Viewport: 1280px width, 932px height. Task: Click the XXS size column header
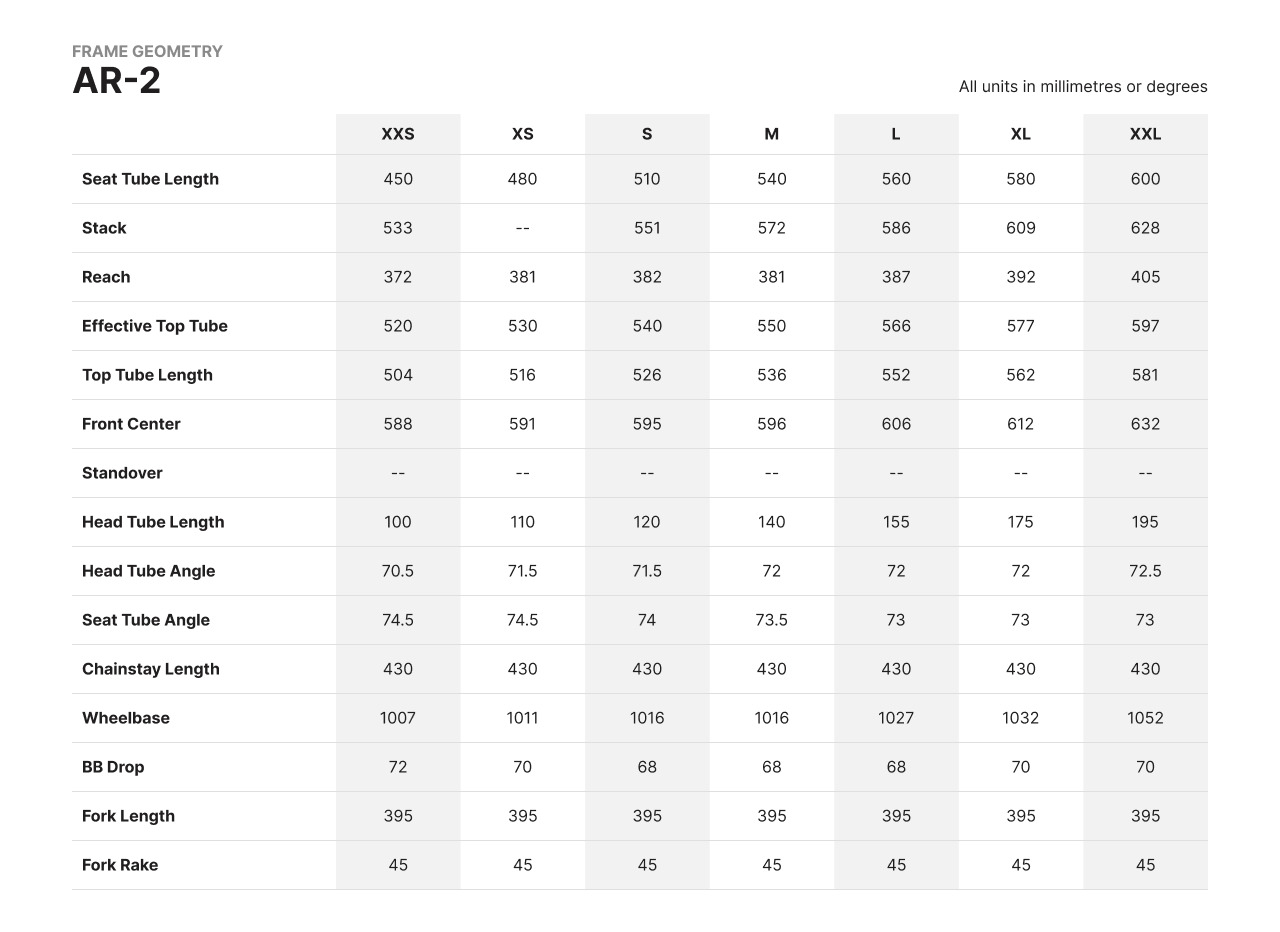[x=398, y=134]
